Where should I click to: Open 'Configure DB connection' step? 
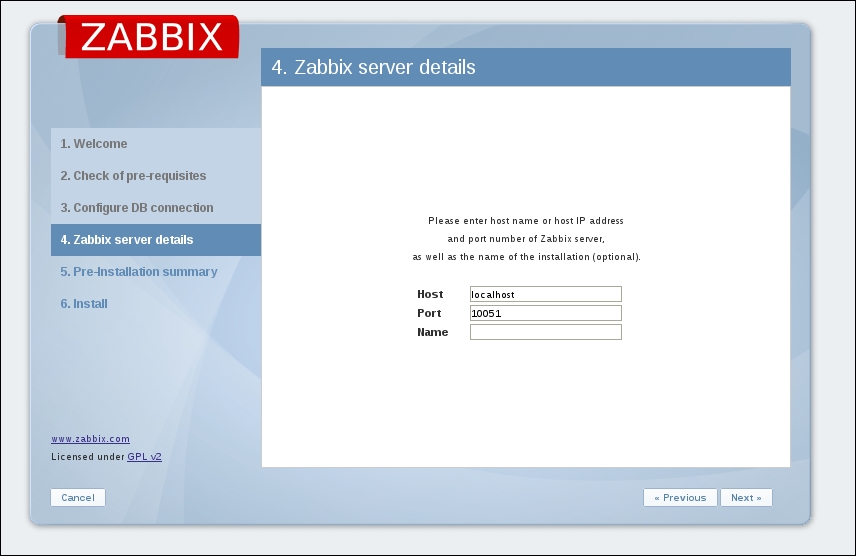point(136,208)
